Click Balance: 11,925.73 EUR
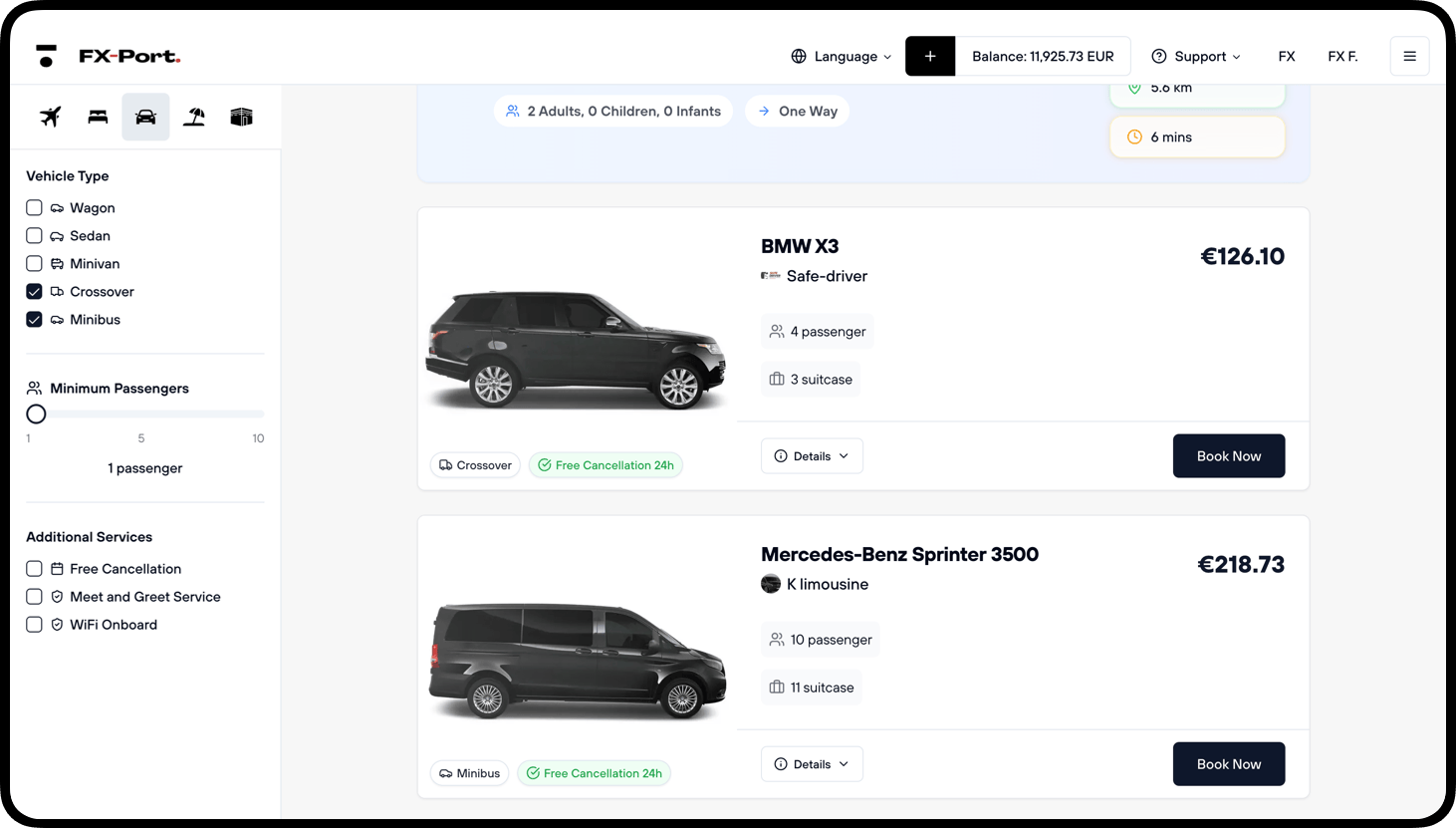The image size is (1456, 828). coord(1043,56)
